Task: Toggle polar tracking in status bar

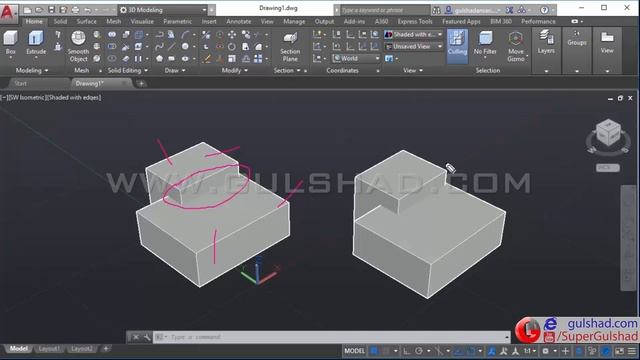Action: 419,351
